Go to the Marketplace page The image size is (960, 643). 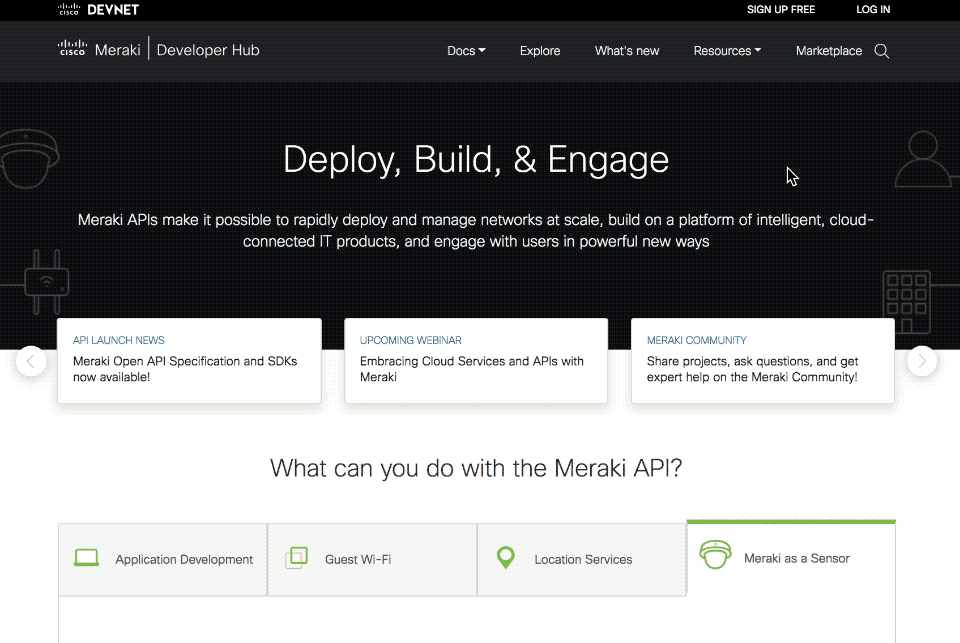(829, 51)
